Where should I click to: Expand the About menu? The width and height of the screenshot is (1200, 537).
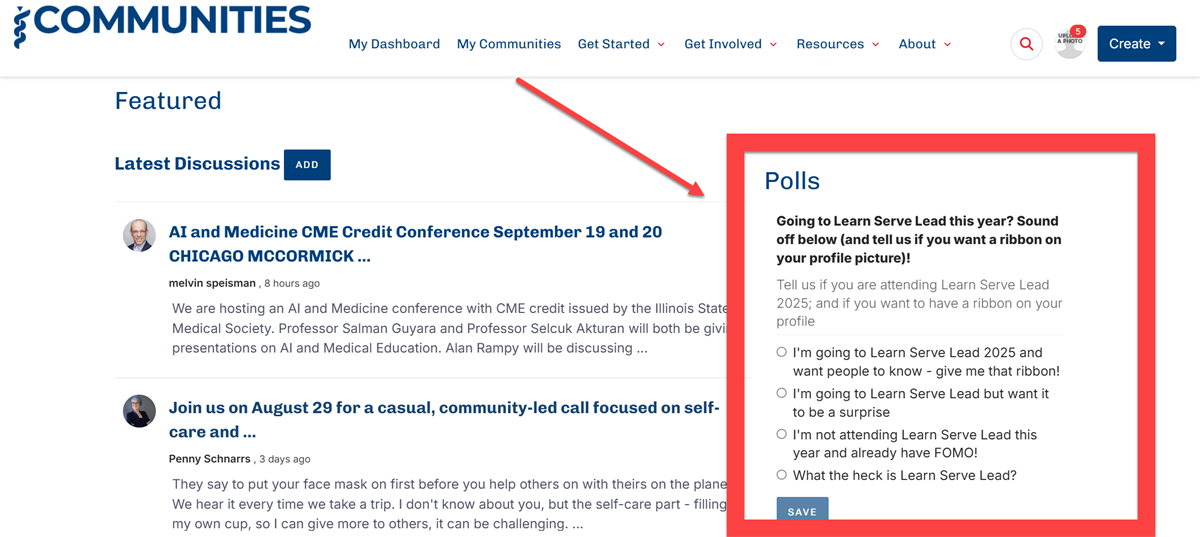924,44
